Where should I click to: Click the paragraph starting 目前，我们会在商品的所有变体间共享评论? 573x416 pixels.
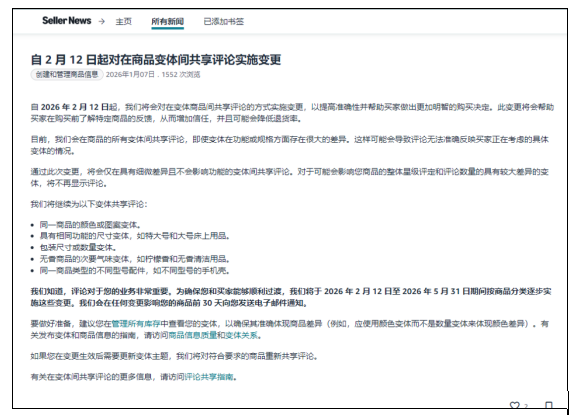[289, 145]
